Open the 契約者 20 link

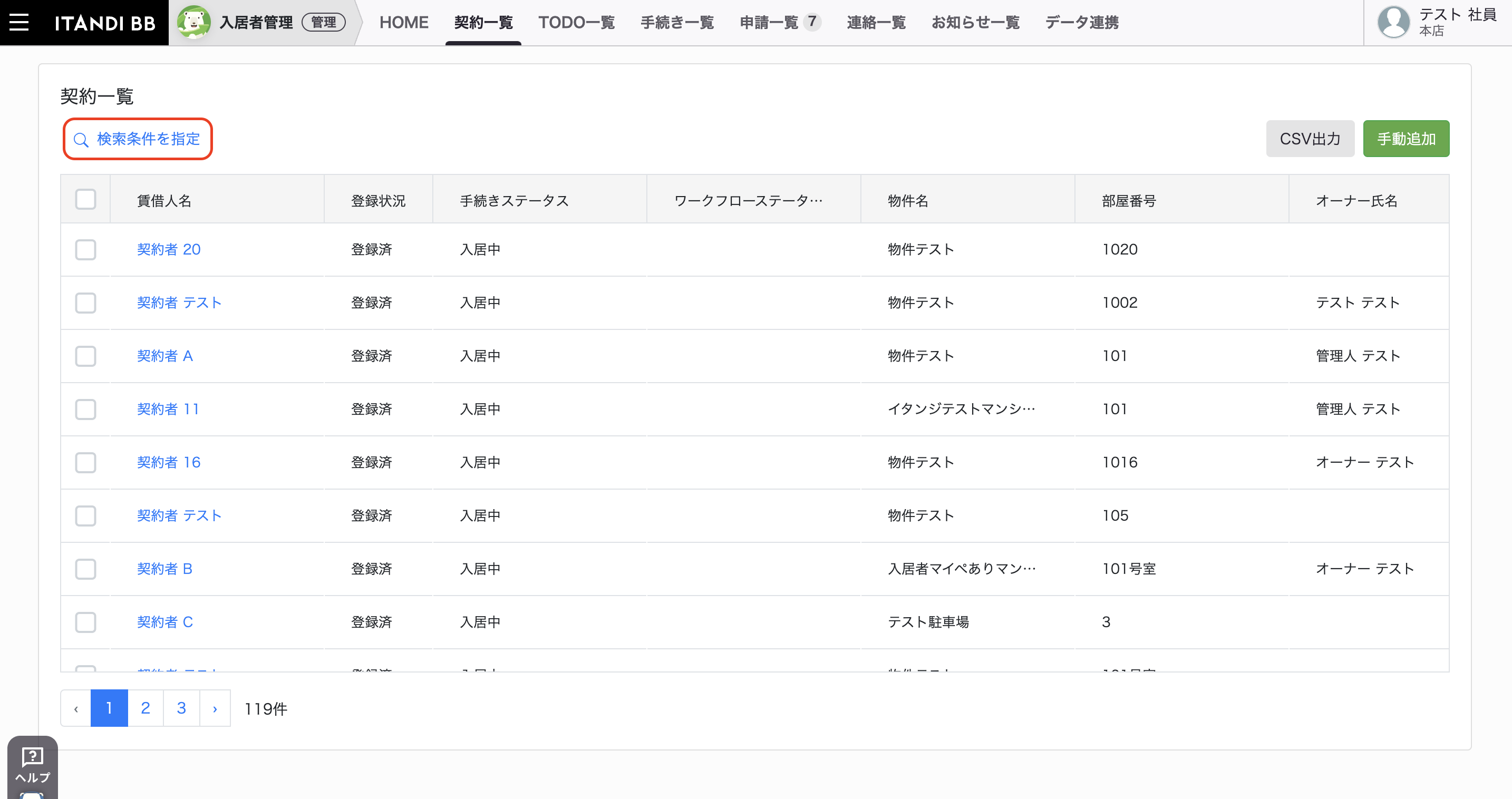click(x=169, y=250)
